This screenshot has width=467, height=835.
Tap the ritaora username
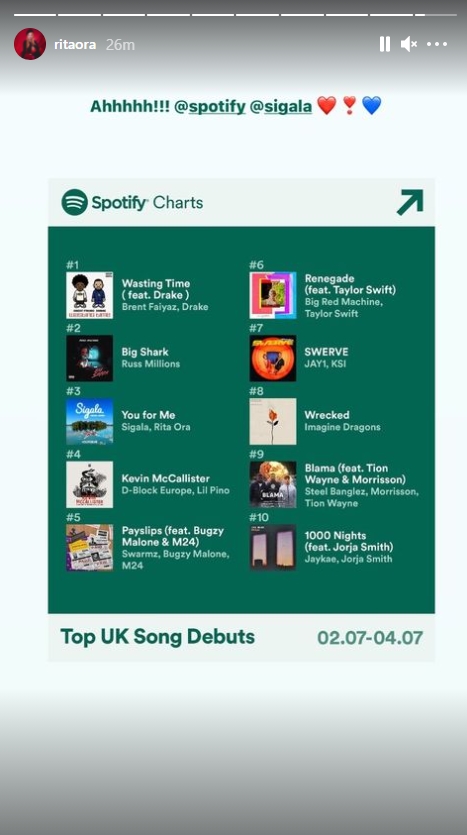75,44
